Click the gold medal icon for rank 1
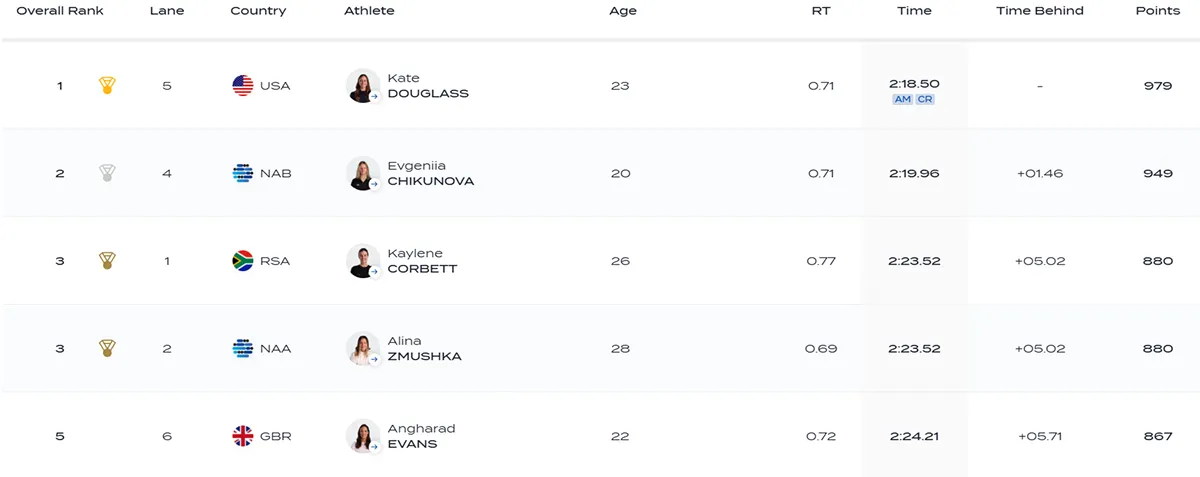This screenshot has width=1200, height=477. pyautogui.click(x=107, y=86)
